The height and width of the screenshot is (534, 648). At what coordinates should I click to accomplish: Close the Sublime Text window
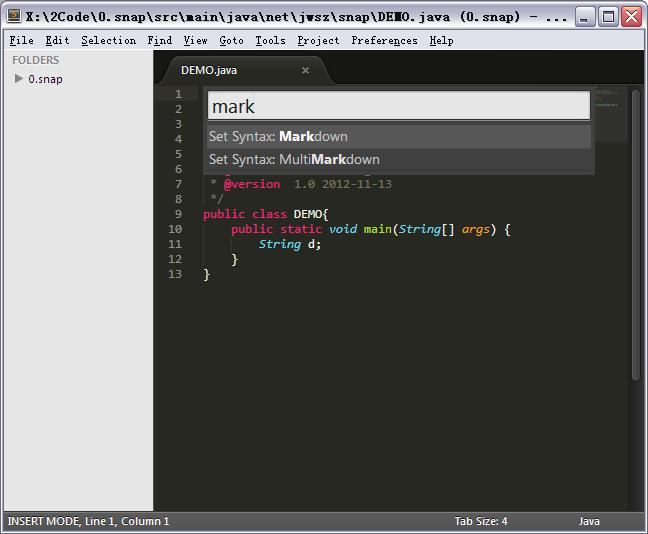[x=631, y=17]
